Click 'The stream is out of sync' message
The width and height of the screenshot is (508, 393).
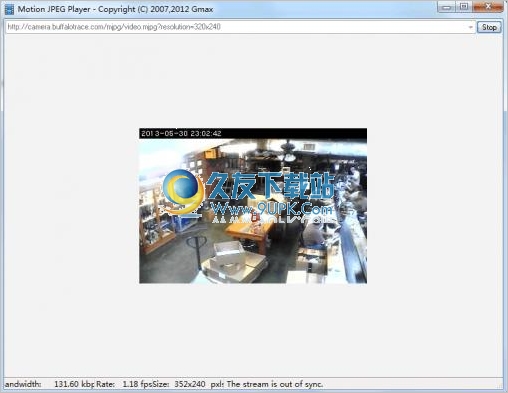(275, 384)
